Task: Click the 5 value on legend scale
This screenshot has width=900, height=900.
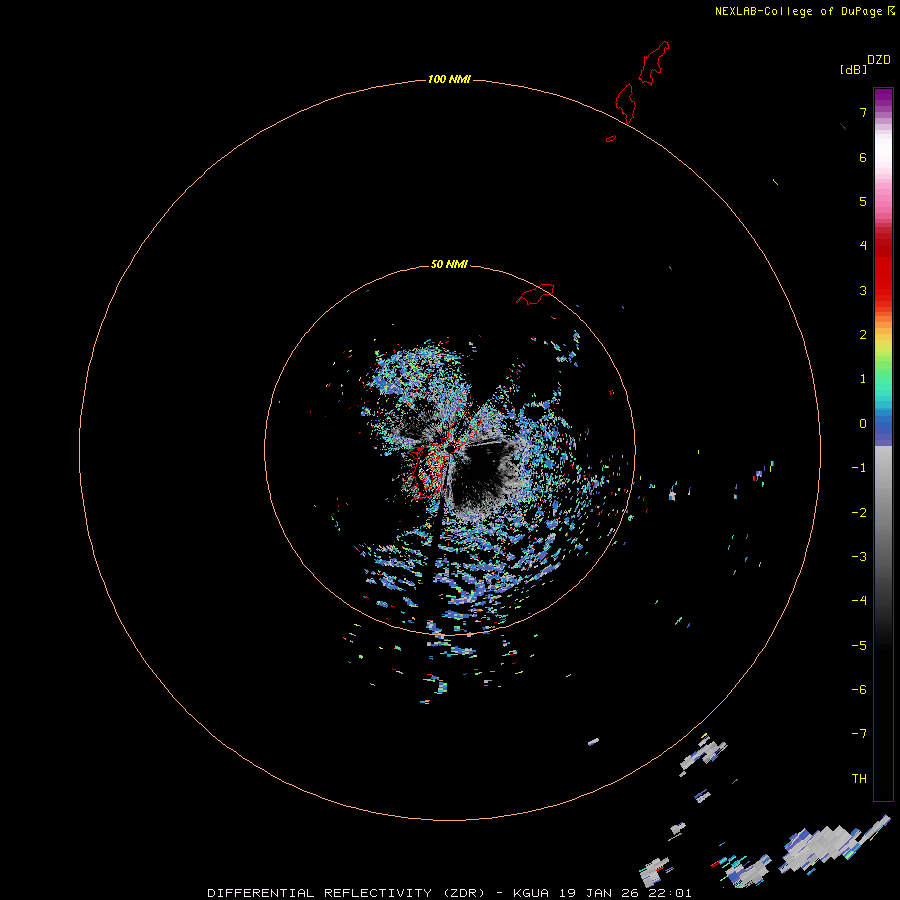Action: (x=863, y=201)
